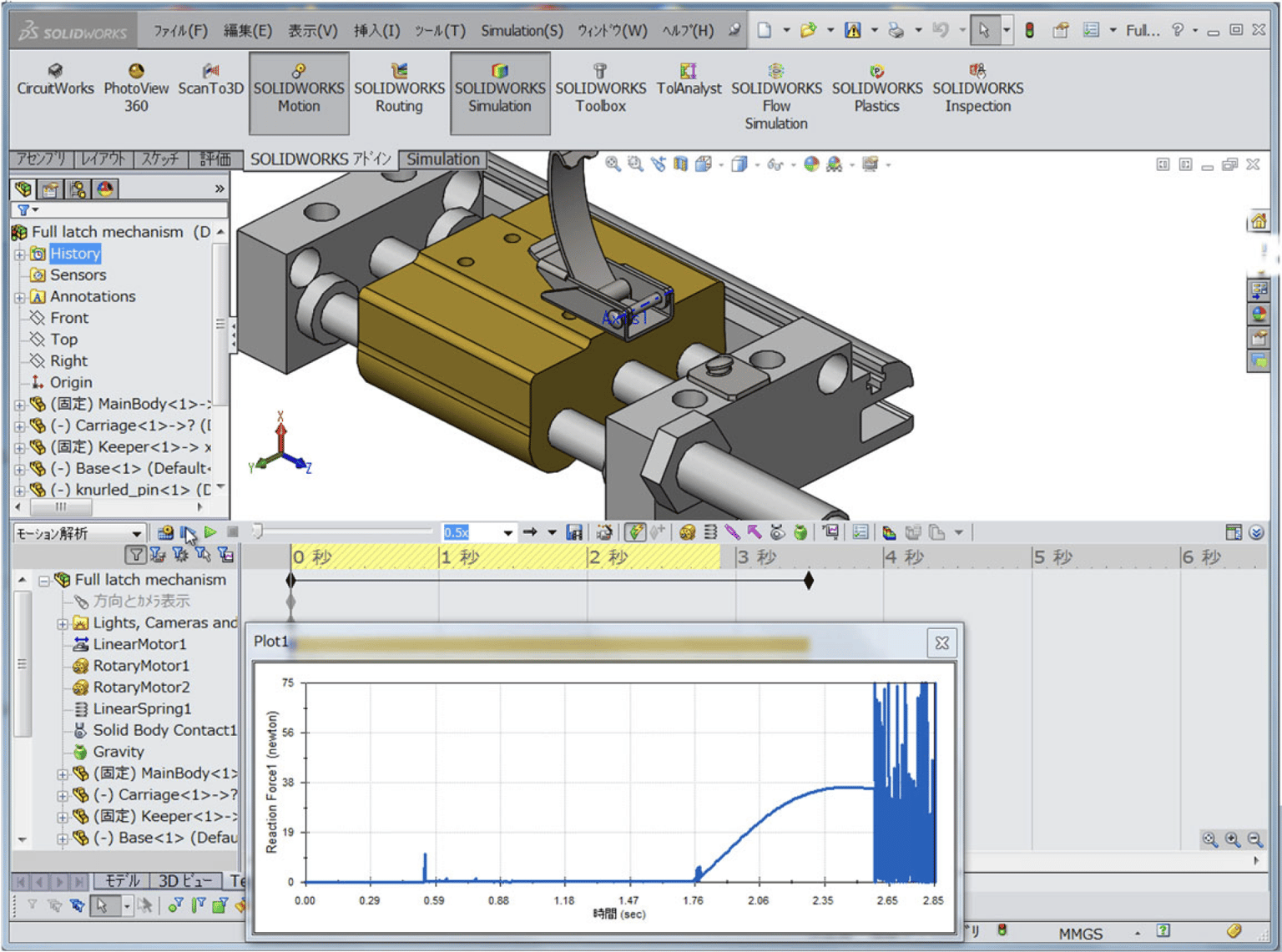Launch PhotoView 360 add-in
1282x952 pixels.
pyautogui.click(x=136, y=88)
